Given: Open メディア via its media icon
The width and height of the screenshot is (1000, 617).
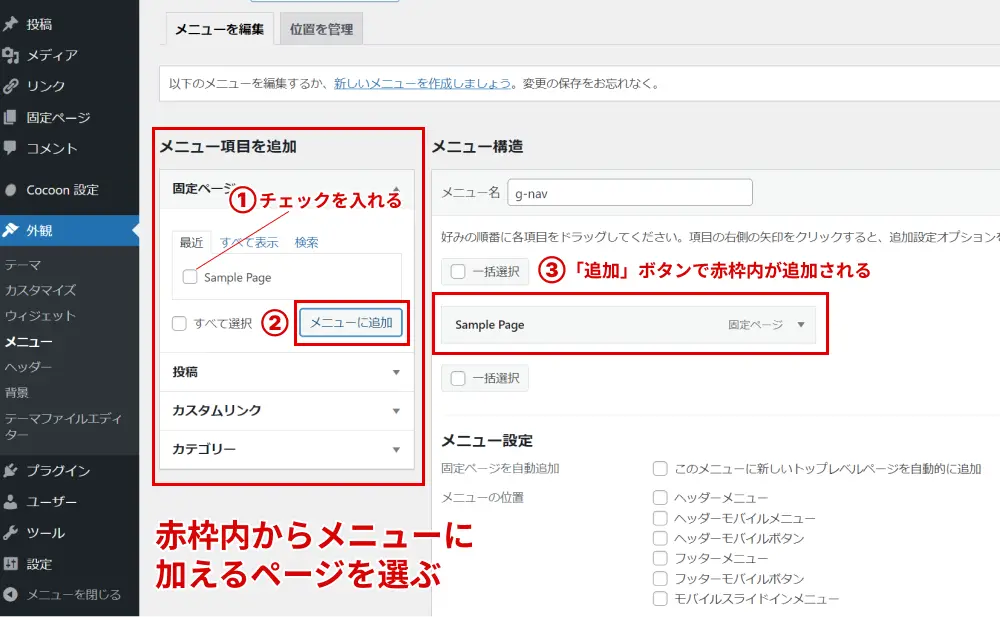Looking at the screenshot, I should [10, 55].
